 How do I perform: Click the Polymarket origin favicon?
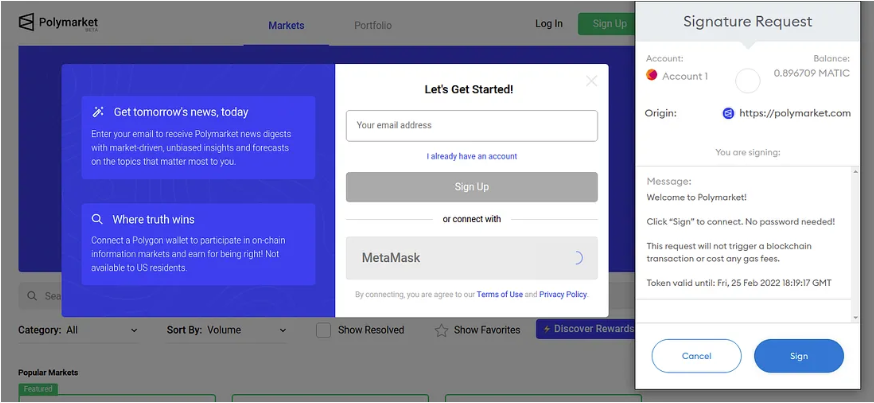pos(728,113)
